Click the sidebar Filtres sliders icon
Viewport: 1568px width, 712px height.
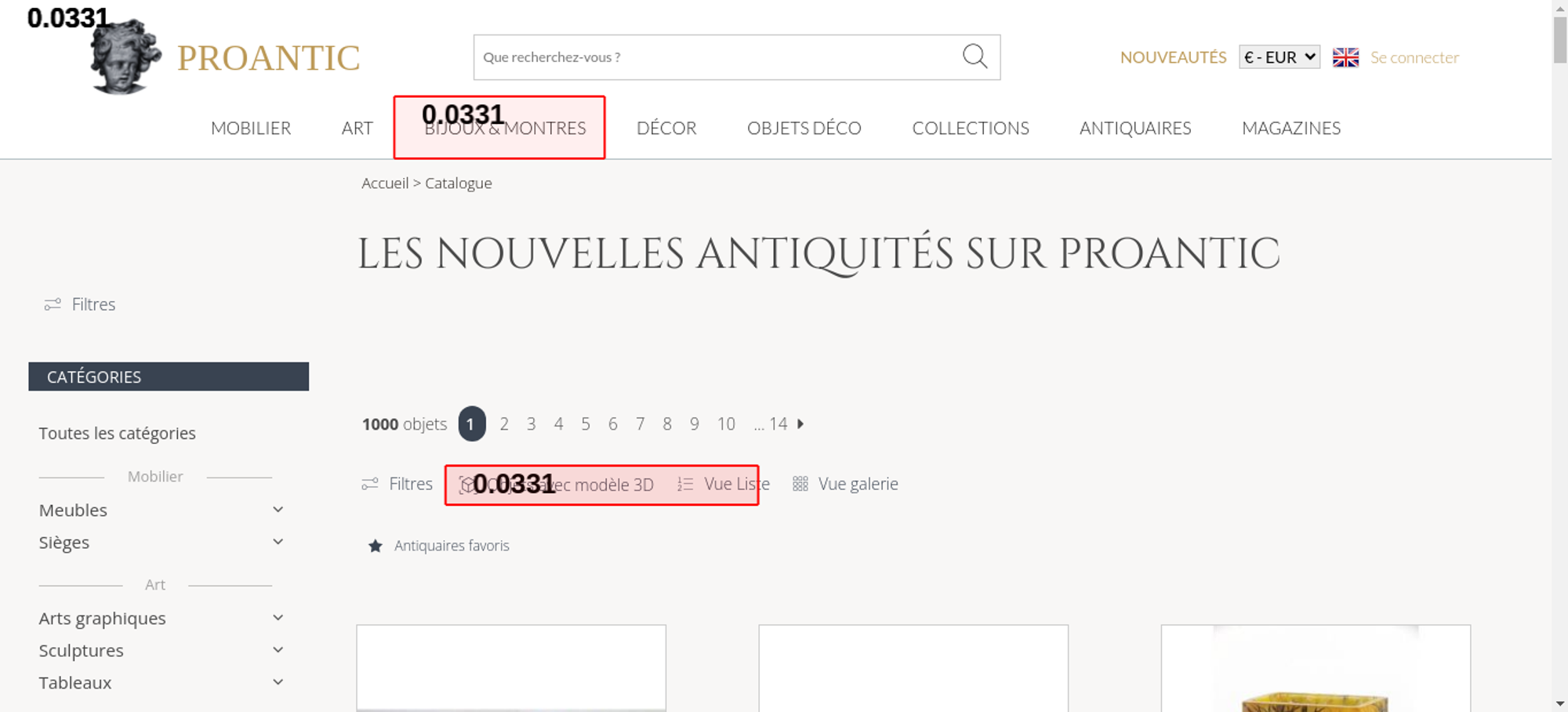pos(53,304)
